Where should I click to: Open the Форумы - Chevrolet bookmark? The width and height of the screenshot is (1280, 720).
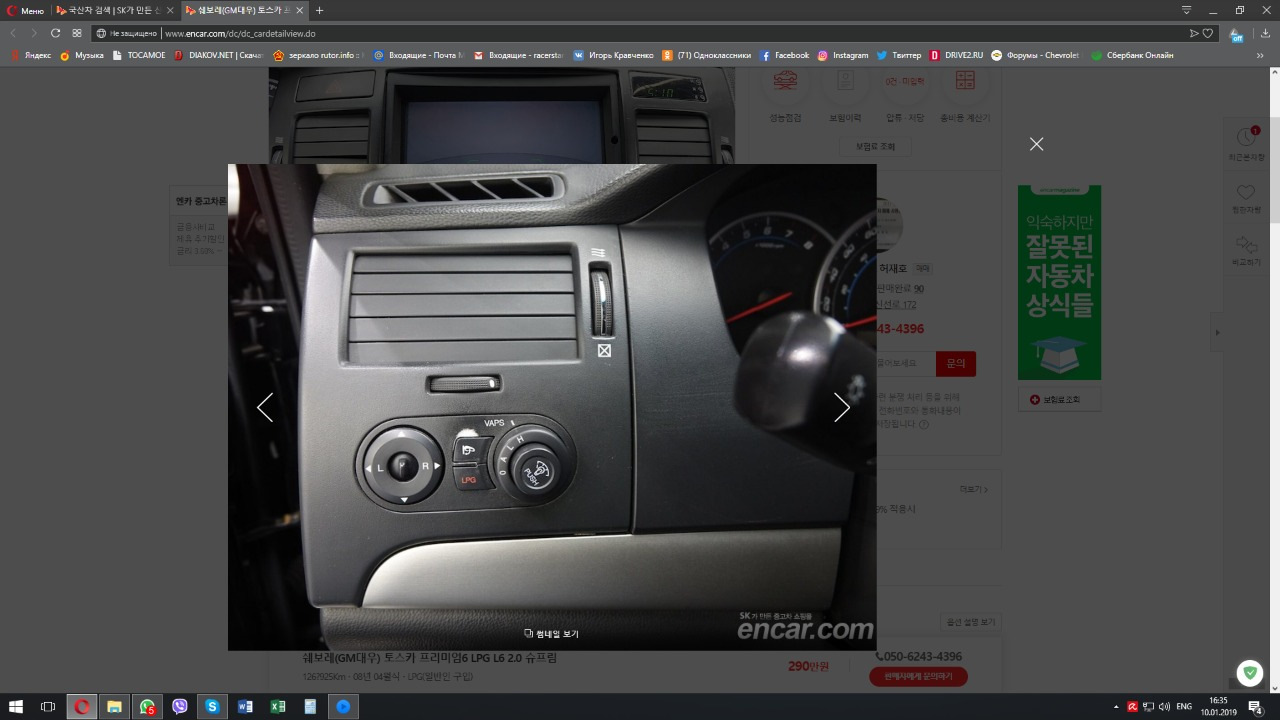(1035, 55)
